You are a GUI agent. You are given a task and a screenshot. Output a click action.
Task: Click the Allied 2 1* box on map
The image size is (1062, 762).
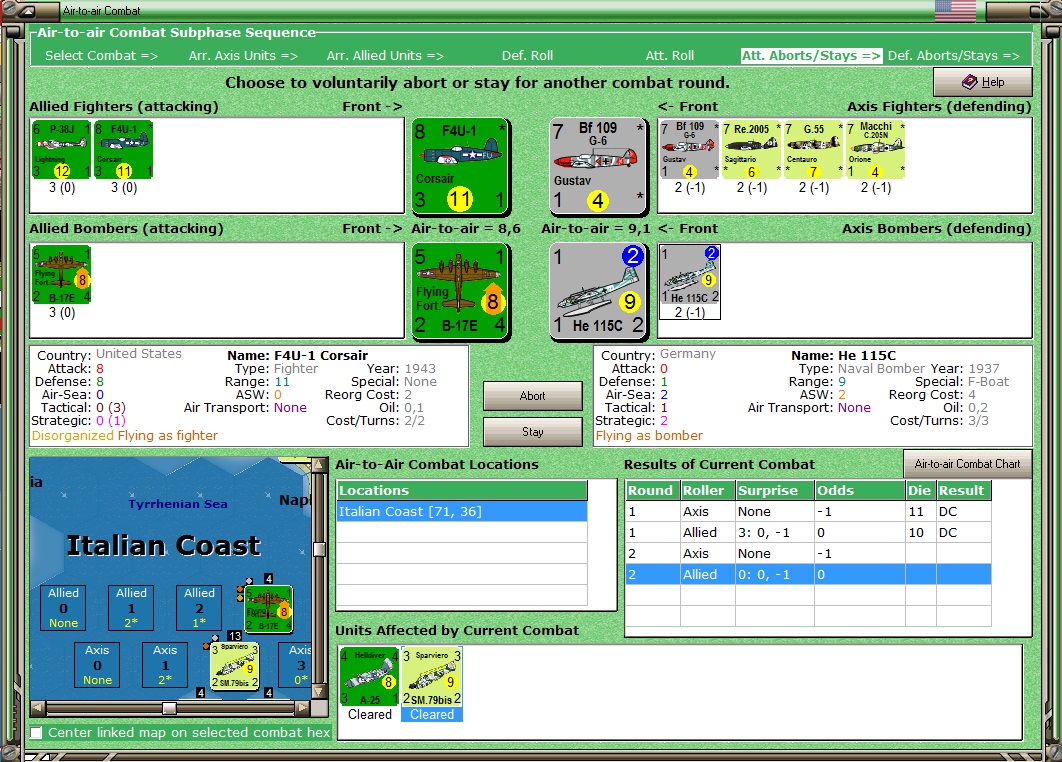(199, 608)
